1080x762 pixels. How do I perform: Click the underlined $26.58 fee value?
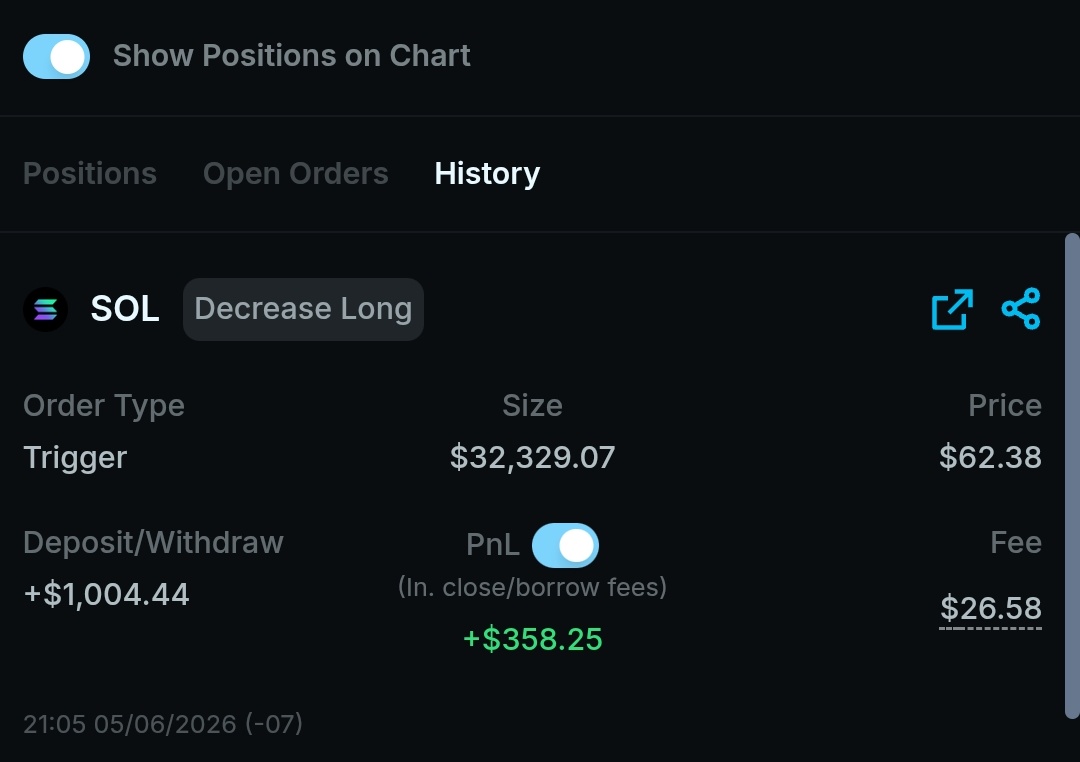(x=990, y=608)
